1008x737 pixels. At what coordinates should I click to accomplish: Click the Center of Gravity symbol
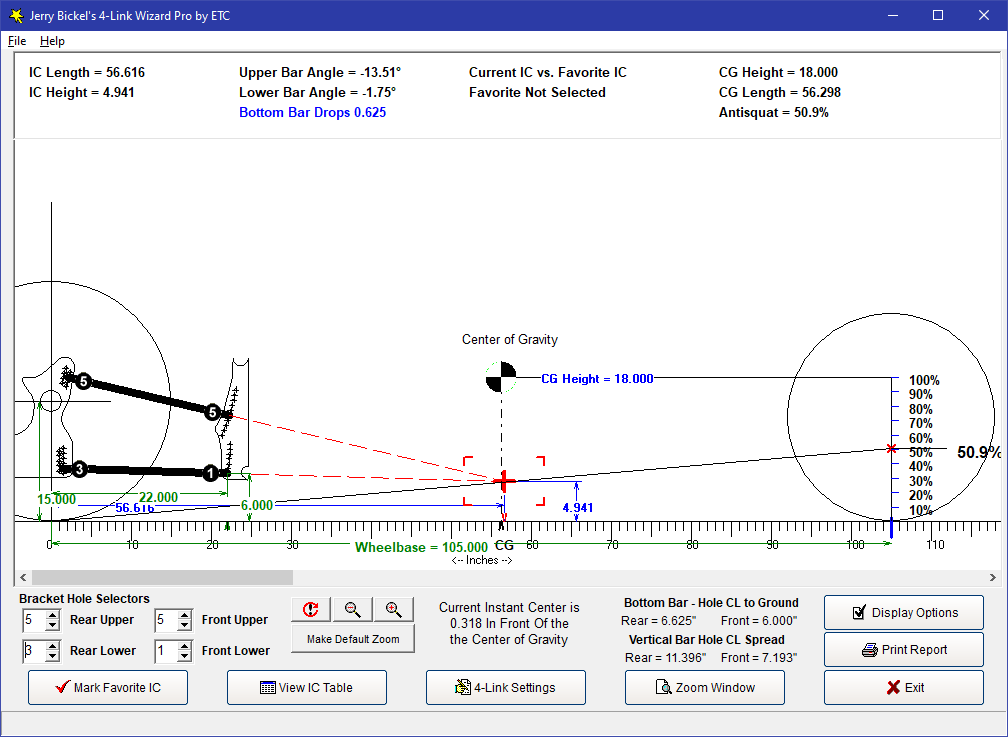501,377
